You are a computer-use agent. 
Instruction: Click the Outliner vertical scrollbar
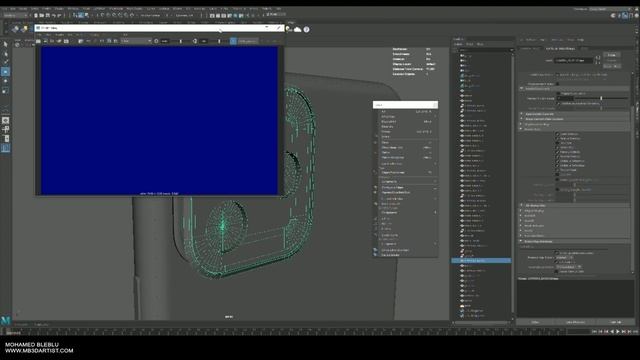(x=512, y=184)
